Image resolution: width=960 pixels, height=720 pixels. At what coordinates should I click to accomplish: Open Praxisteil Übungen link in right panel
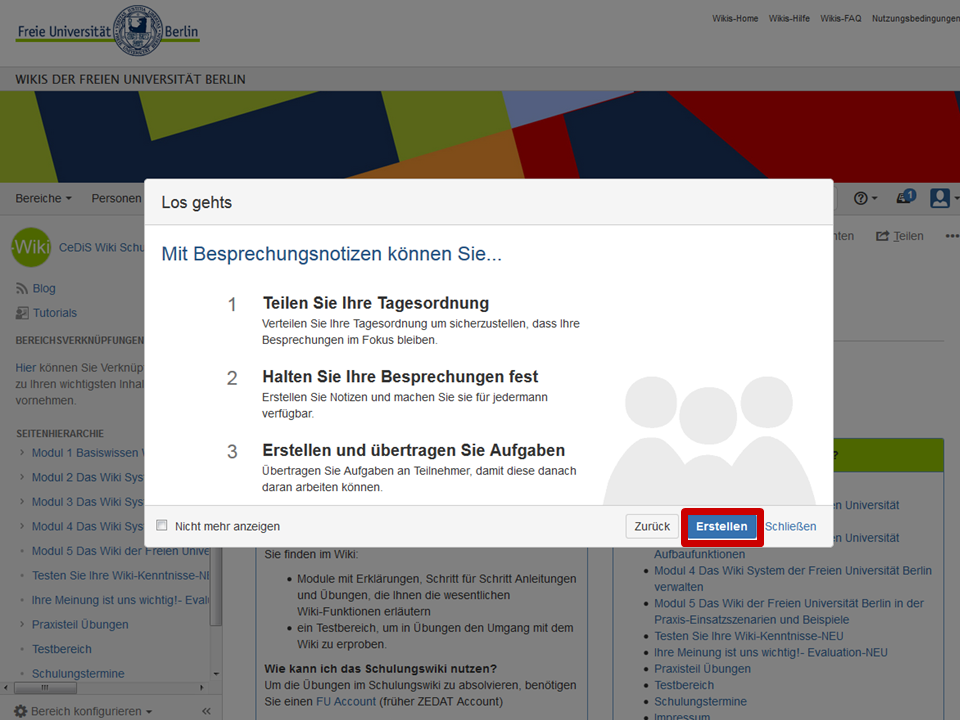point(702,669)
